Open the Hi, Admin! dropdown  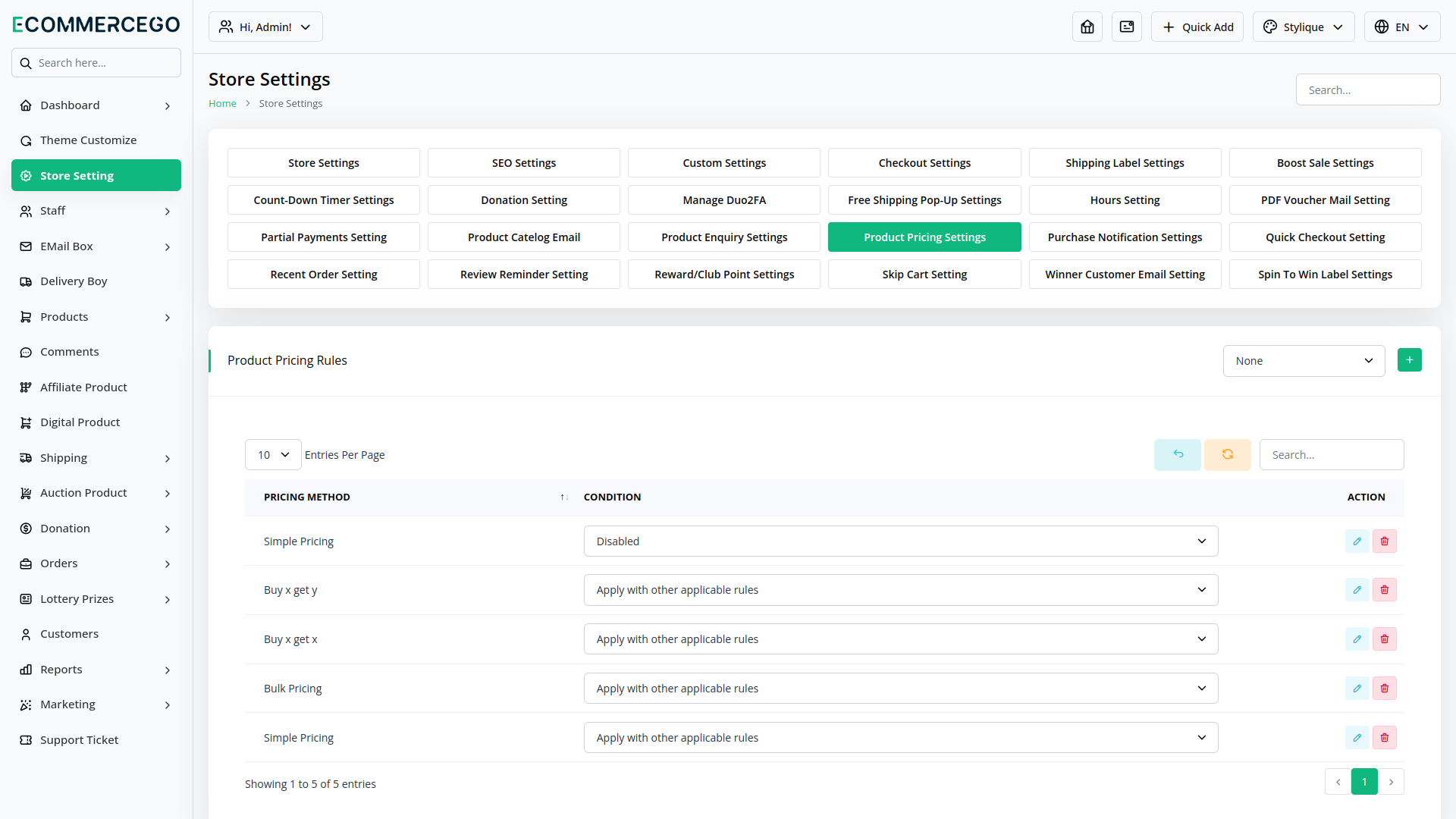(265, 27)
